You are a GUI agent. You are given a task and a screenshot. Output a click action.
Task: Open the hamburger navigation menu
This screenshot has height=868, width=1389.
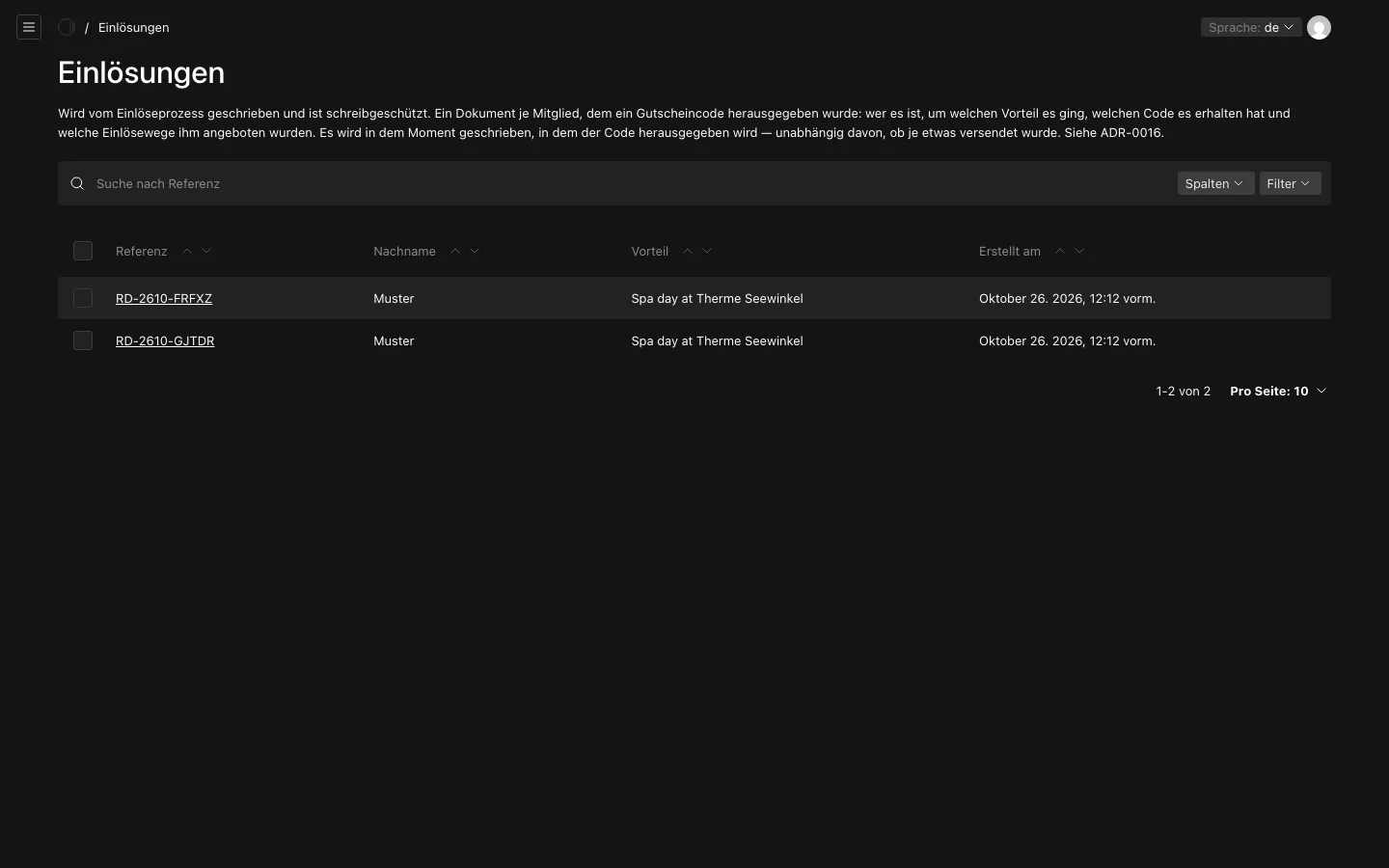(x=29, y=27)
